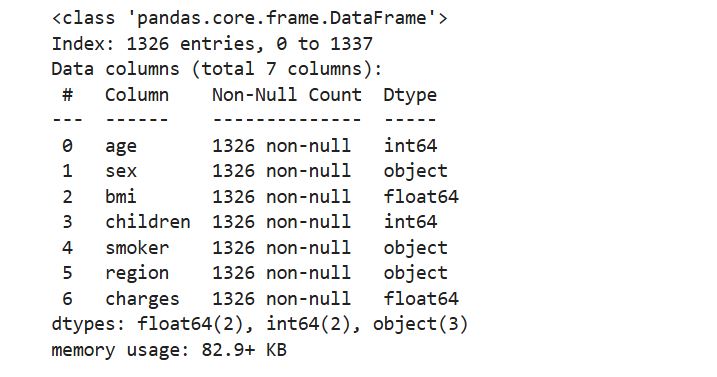Click the non-null count for children row

tap(281, 221)
